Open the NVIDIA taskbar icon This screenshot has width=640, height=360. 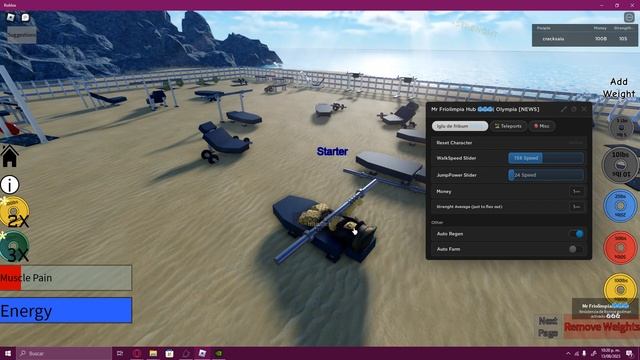(219, 353)
